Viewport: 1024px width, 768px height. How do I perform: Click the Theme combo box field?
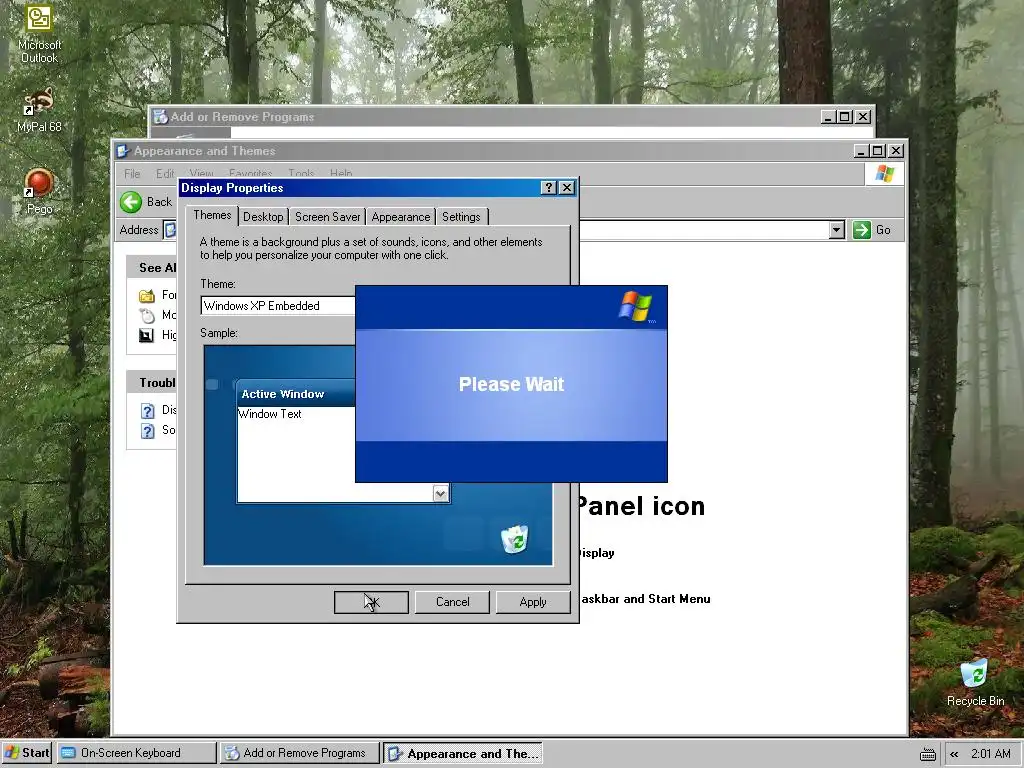(x=278, y=306)
